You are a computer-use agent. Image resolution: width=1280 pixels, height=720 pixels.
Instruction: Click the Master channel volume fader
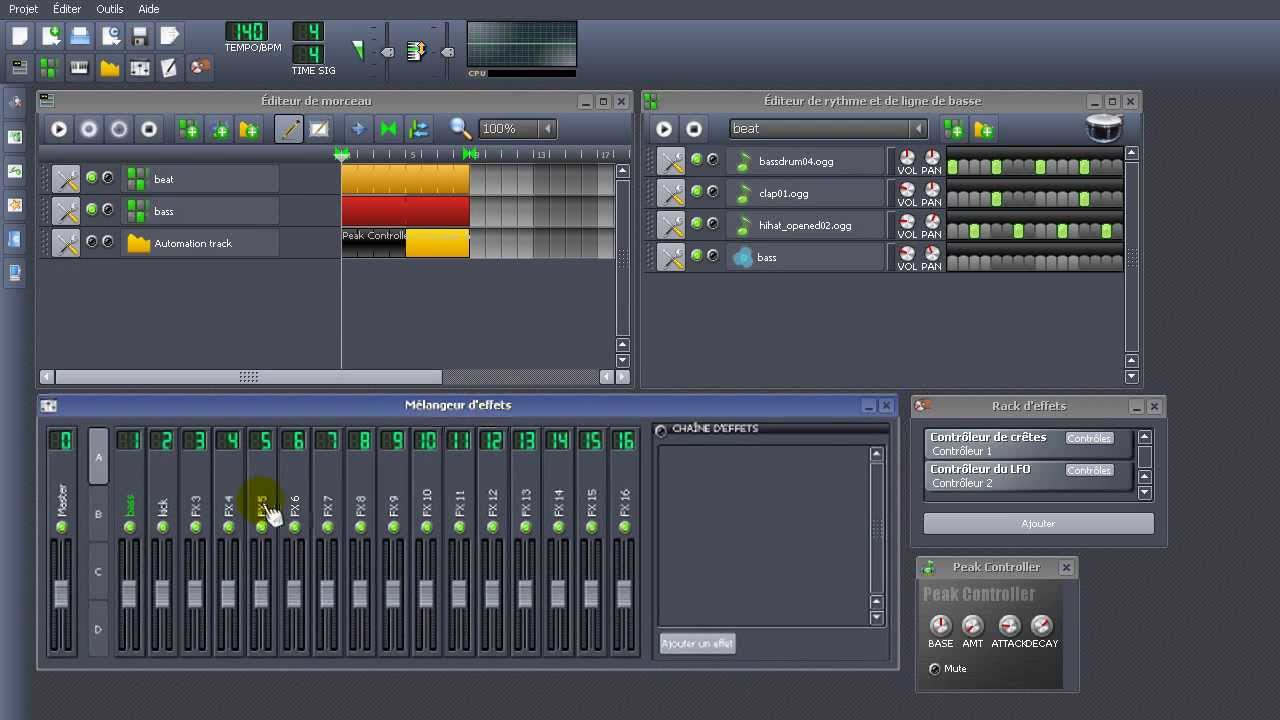point(61,592)
